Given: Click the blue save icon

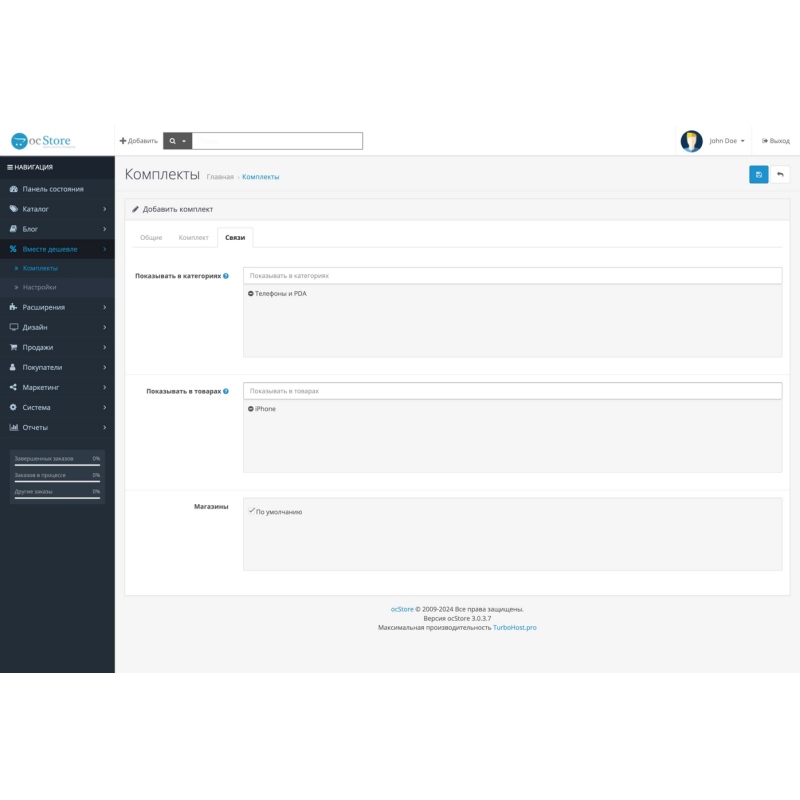Looking at the screenshot, I should [x=759, y=174].
